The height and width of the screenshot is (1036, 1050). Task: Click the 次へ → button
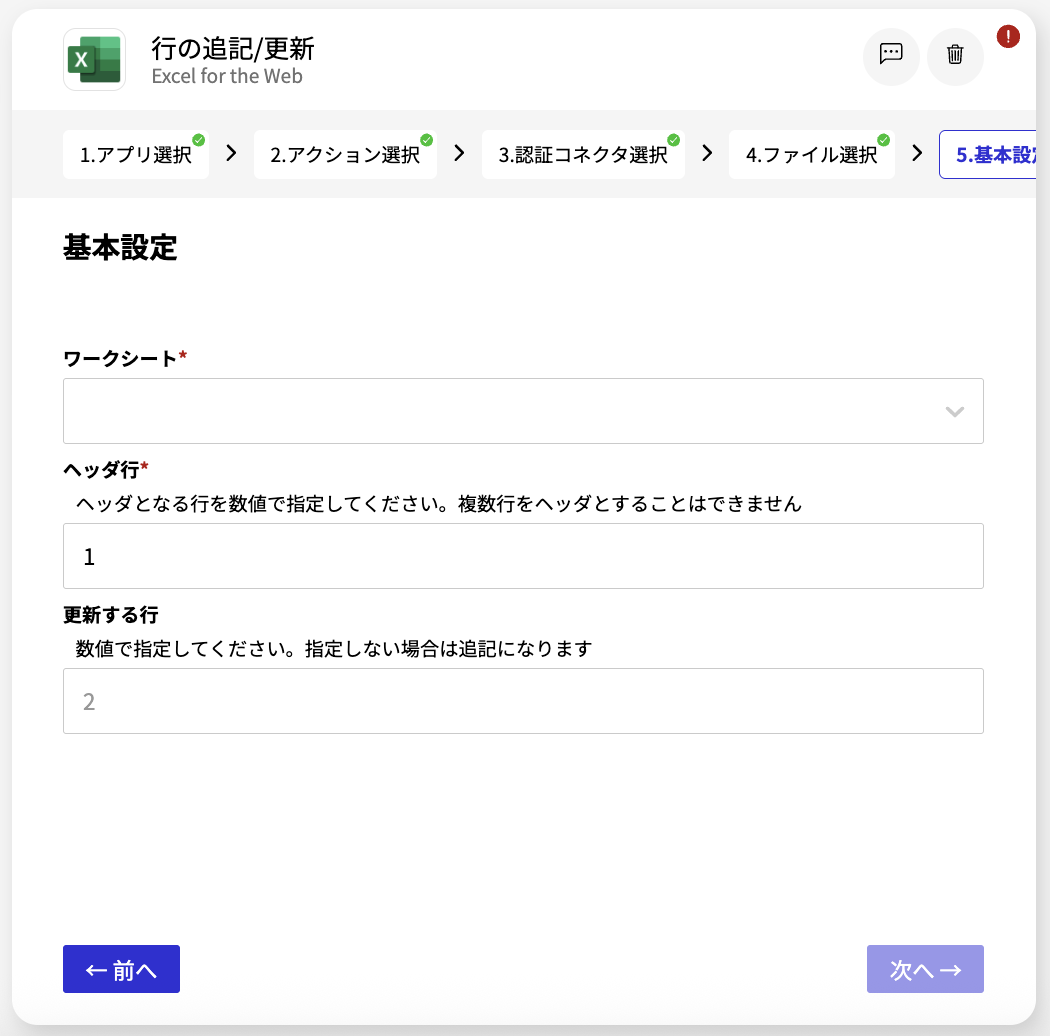pyautogui.click(x=925, y=969)
